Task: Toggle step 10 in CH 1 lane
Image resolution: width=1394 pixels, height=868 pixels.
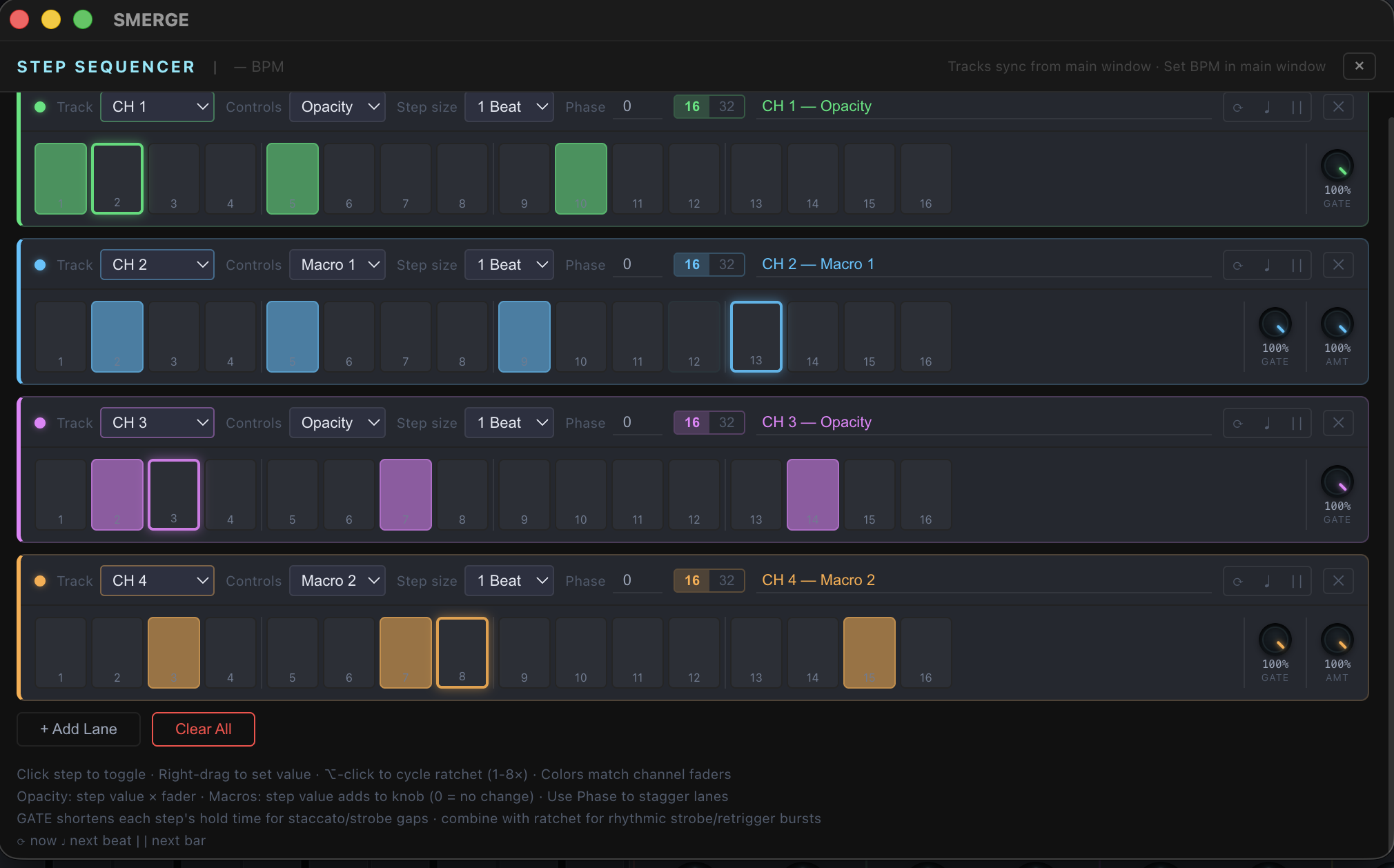Action: 581,179
